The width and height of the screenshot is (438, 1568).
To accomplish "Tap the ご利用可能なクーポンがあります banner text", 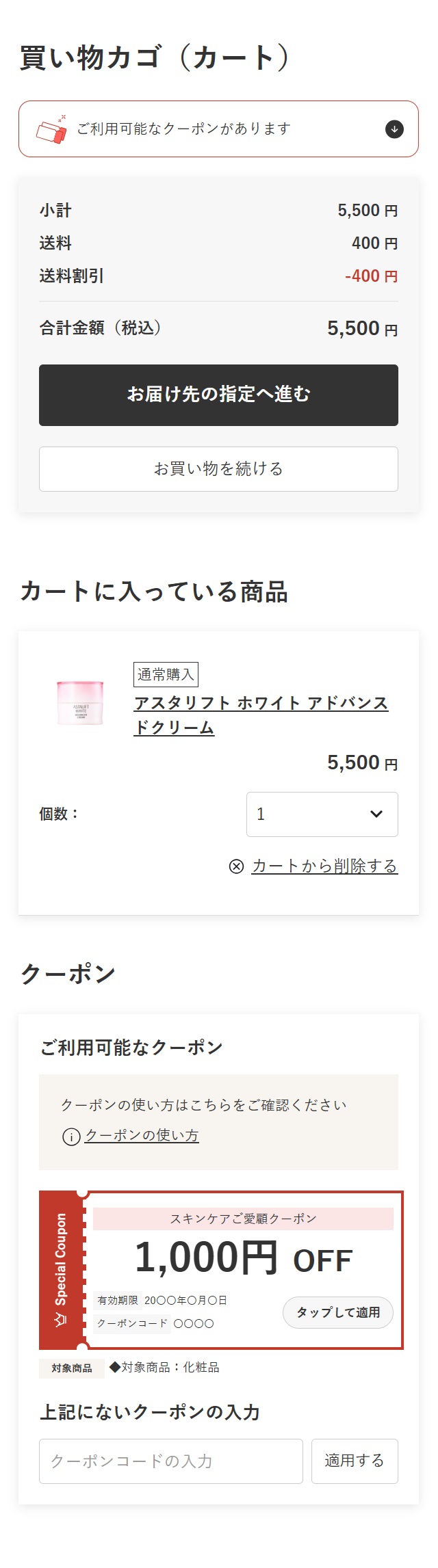I will click(x=183, y=129).
